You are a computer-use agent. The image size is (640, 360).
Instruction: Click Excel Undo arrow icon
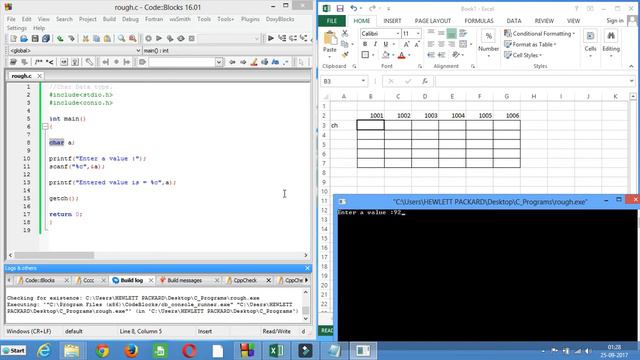click(x=353, y=9)
